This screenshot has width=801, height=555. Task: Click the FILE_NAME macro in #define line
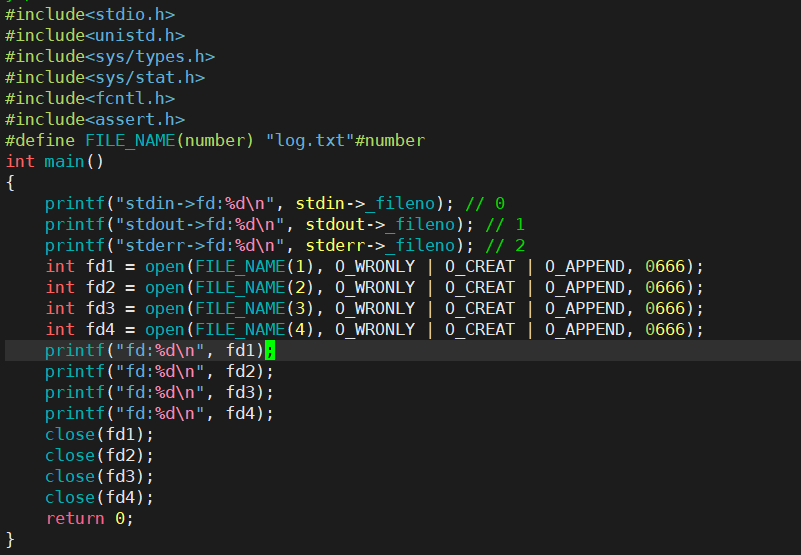click(x=130, y=141)
